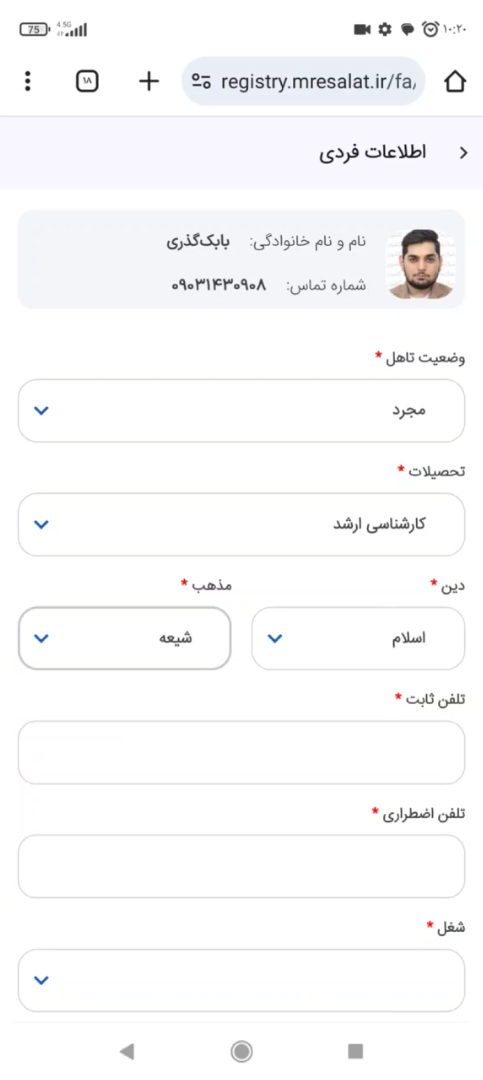This screenshot has width=483, height=1080.
Task: Tap the browser home icon
Action: tap(455, 81)
